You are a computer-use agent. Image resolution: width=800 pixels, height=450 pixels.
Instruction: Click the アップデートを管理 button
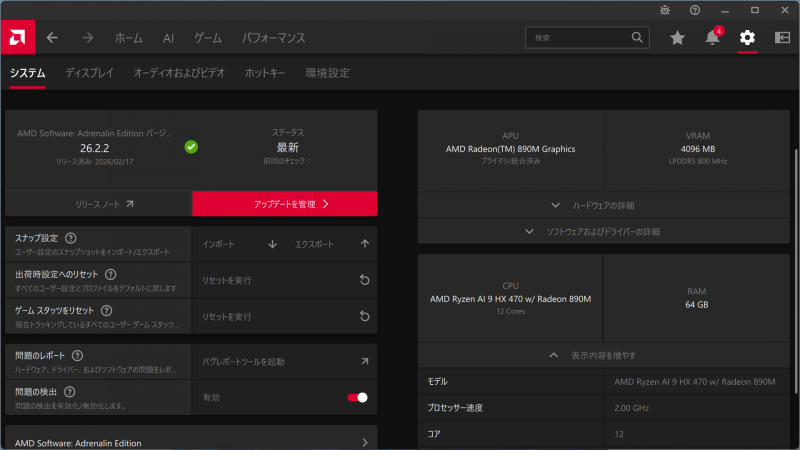(x=285, y=204)
